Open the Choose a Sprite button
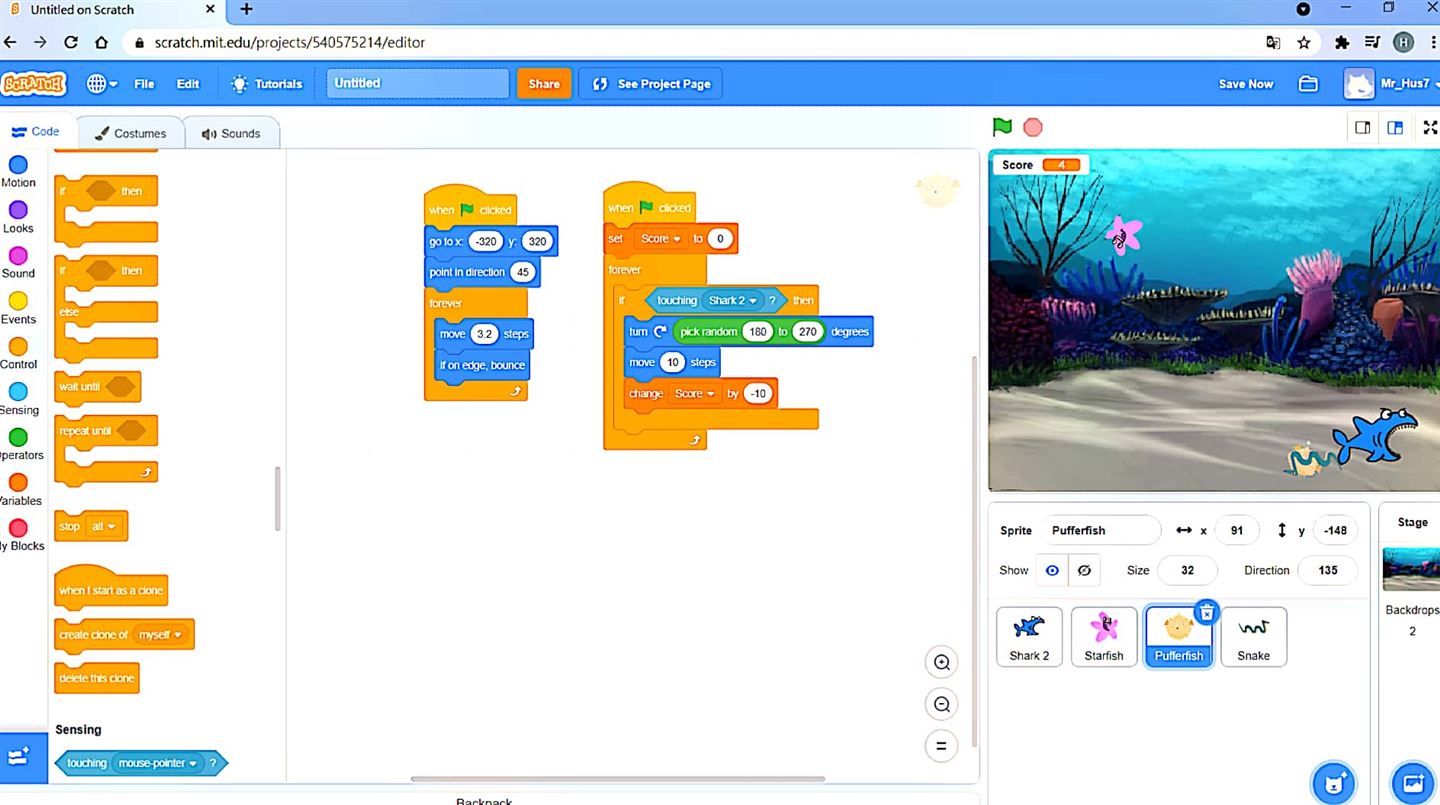 [1333, 781]
